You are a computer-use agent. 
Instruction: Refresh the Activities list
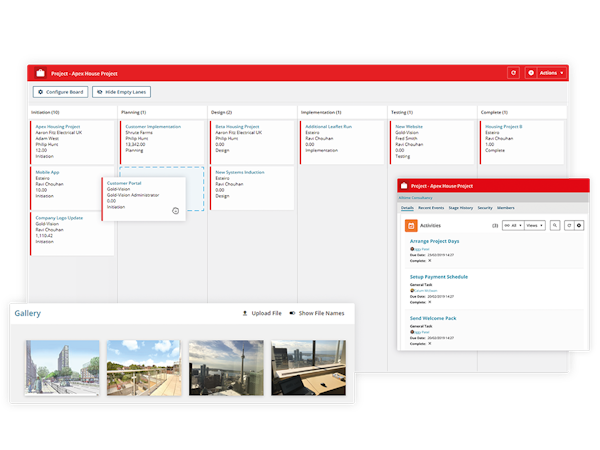tap(568, 226)
